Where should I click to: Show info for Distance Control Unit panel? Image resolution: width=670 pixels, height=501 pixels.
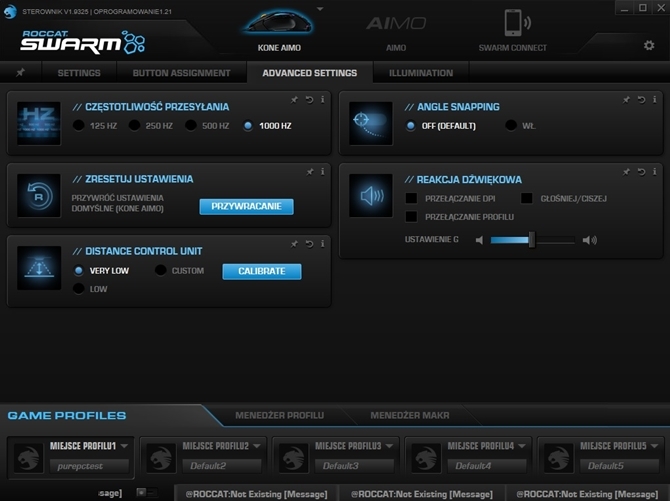pyautogui.click(x=323, y=244)
